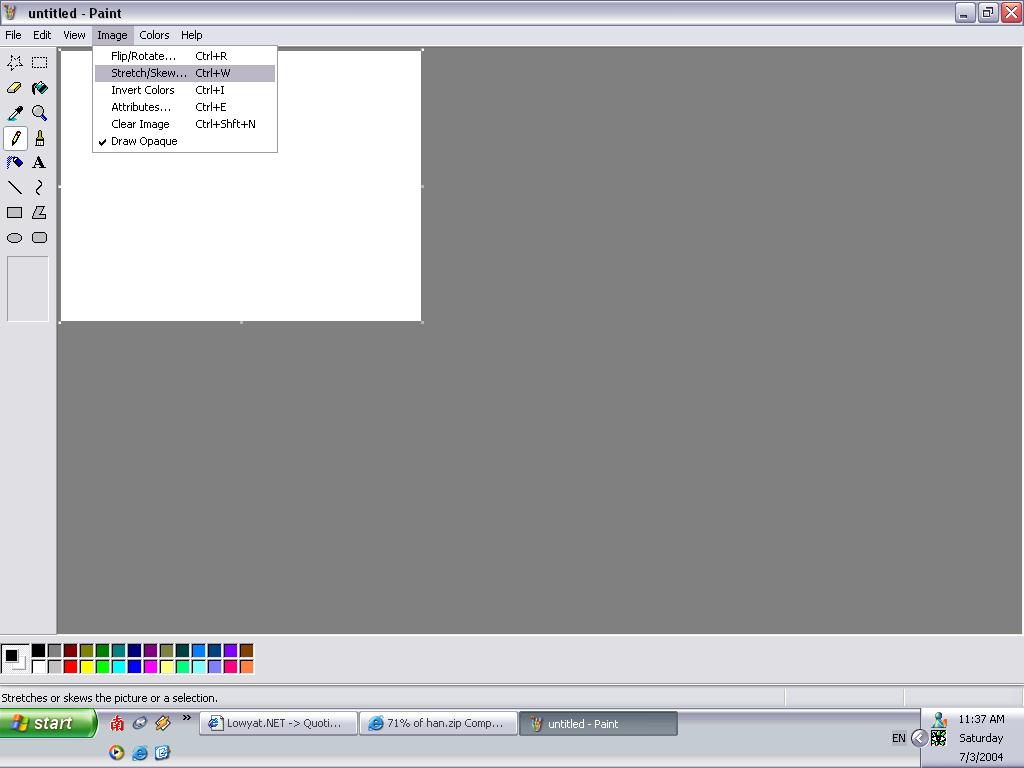This screenshot has width=1024, height=768.
Task: Pick the Color Picker eyedropper tool
Action: pyautogui.click(x=14, y=113)
